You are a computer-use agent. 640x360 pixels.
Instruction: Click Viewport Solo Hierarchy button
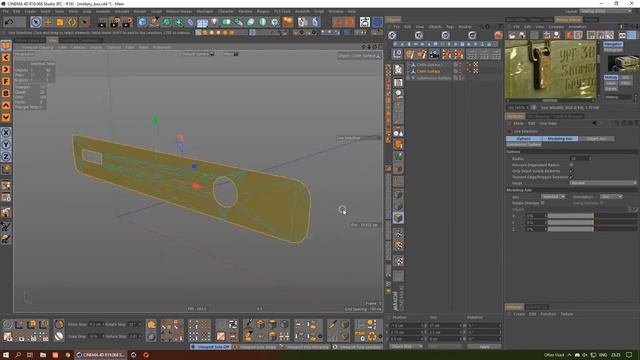[x=305, y=347]
